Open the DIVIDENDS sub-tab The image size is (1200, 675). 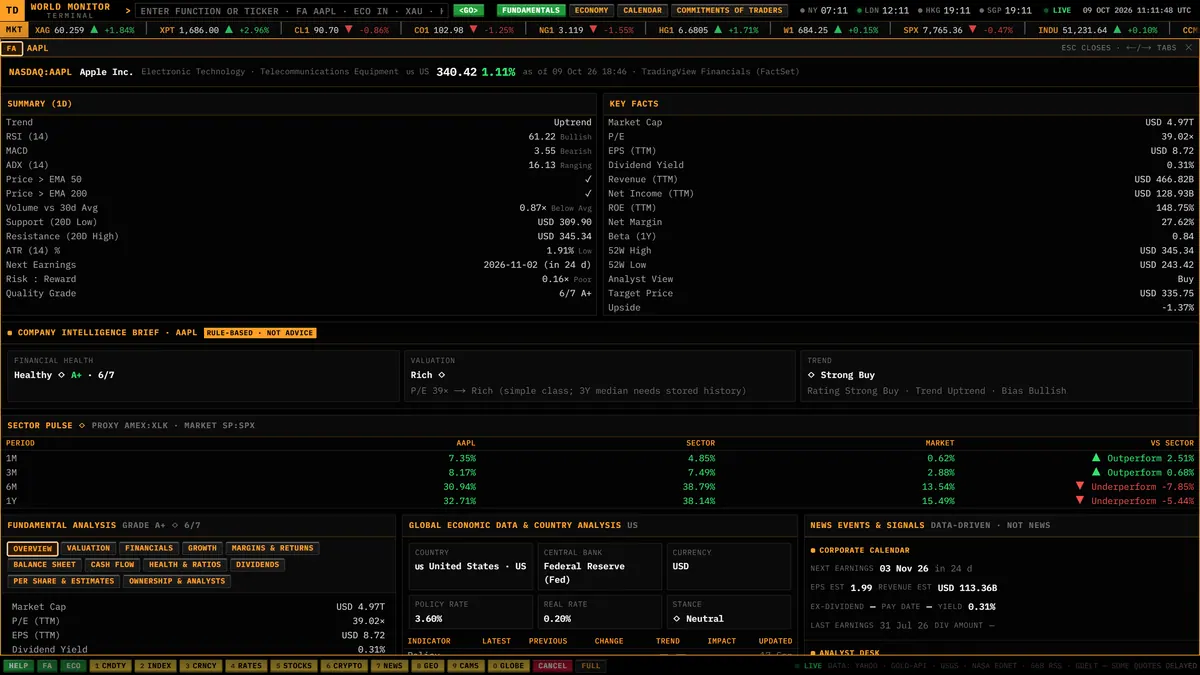click(x=258, y=565)
